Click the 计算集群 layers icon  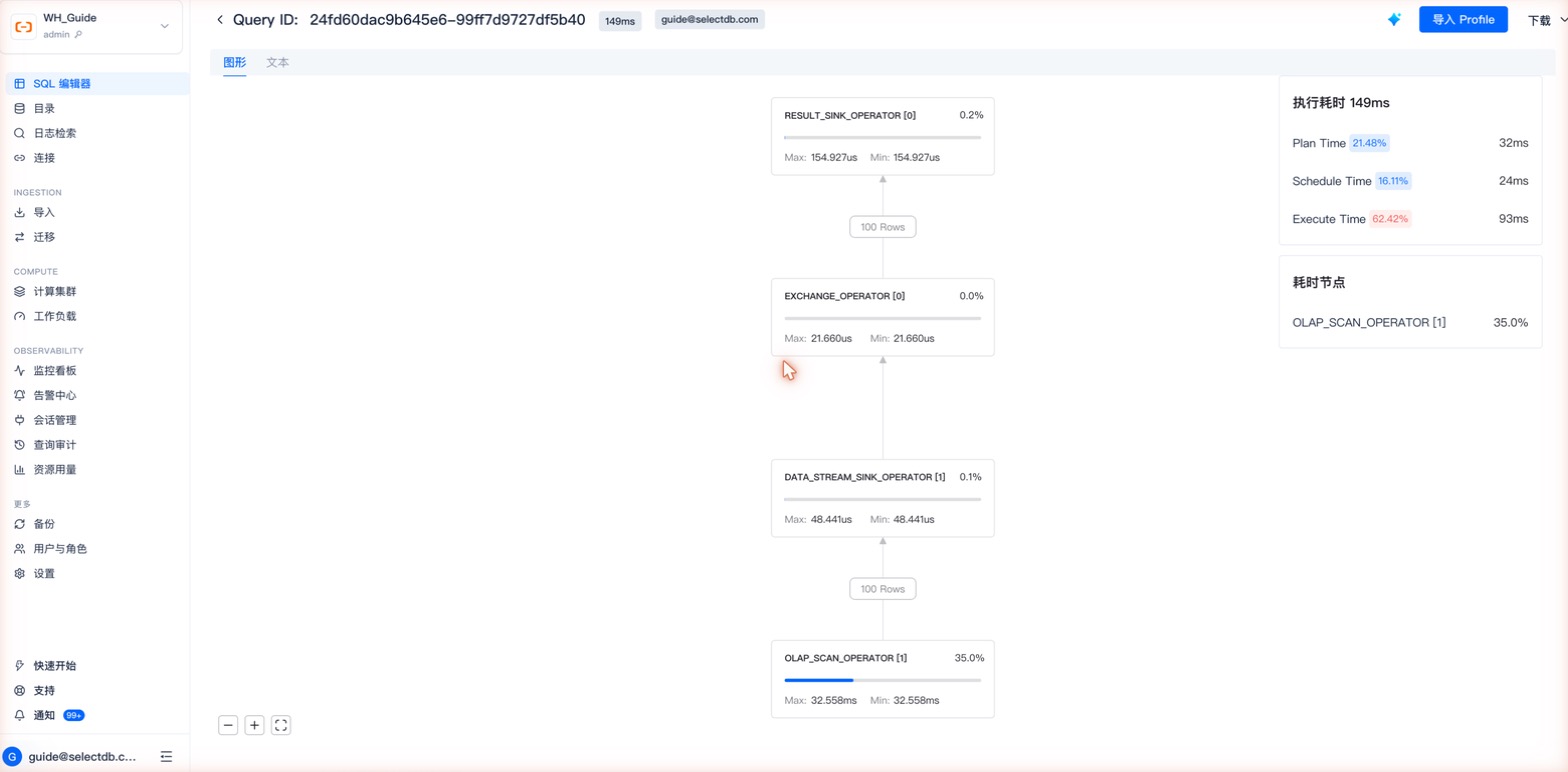19,292
